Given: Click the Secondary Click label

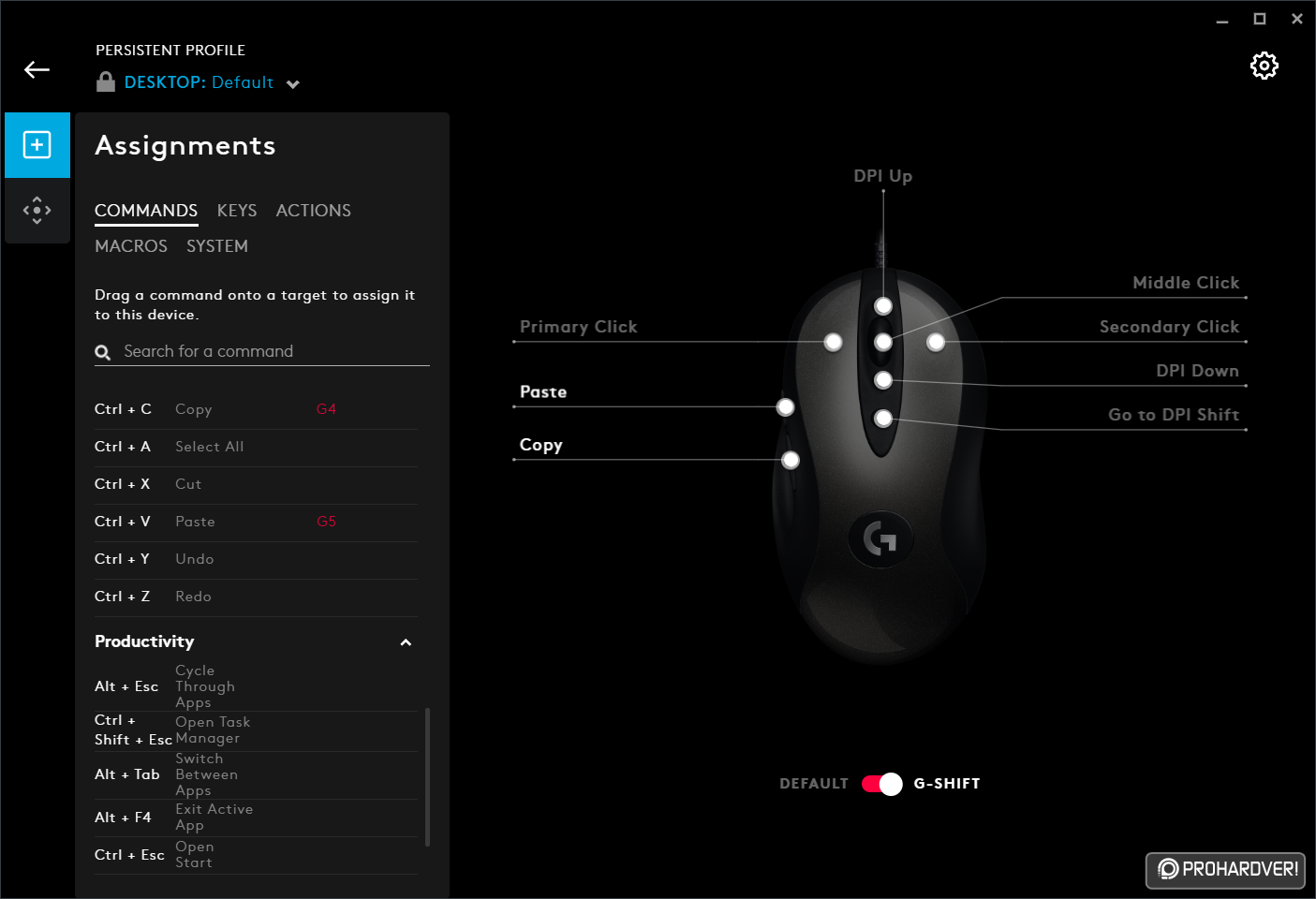Looking at the screenshot, I should tap(1169, 327).
